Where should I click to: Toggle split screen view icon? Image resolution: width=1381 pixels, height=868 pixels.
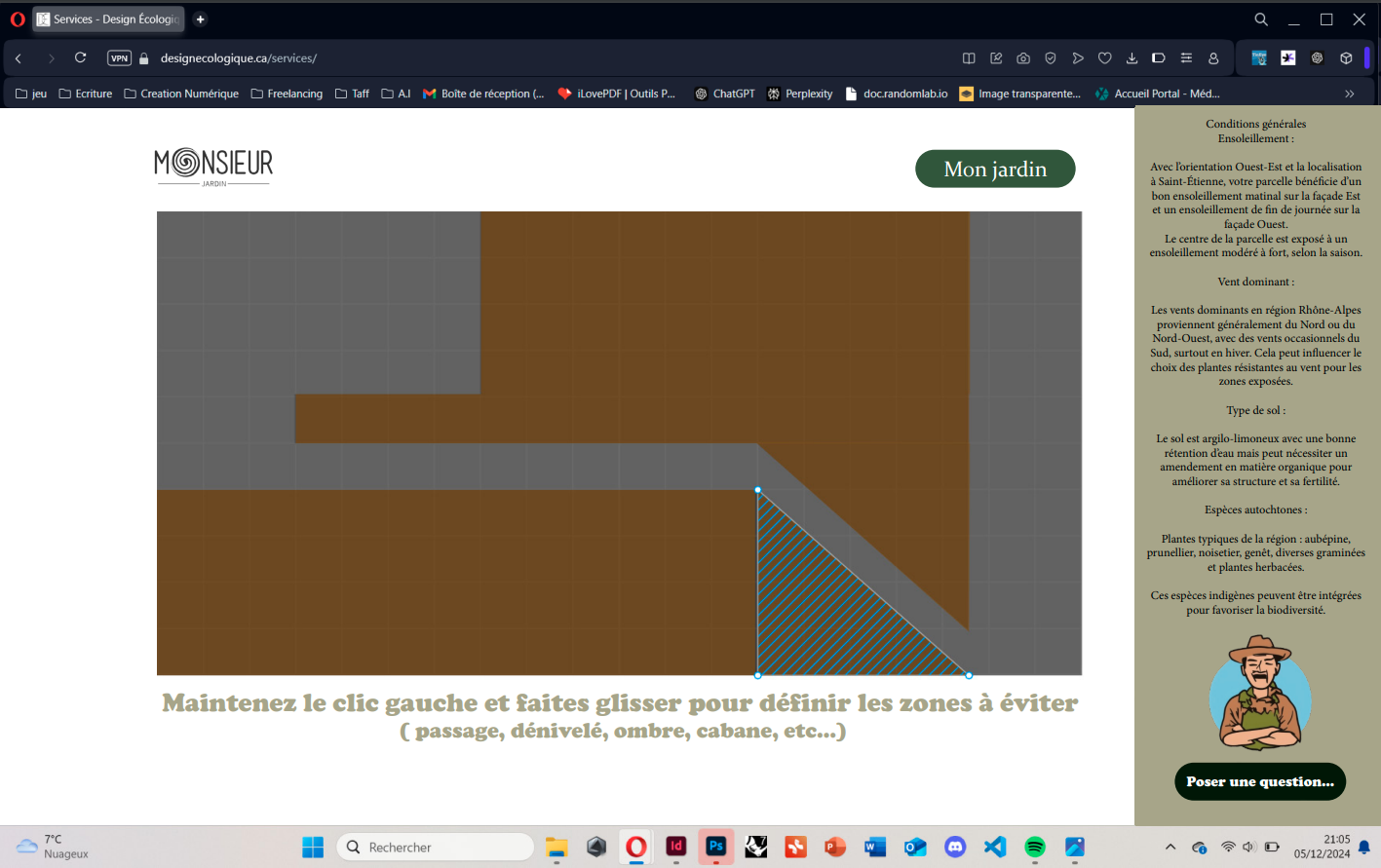969,58
